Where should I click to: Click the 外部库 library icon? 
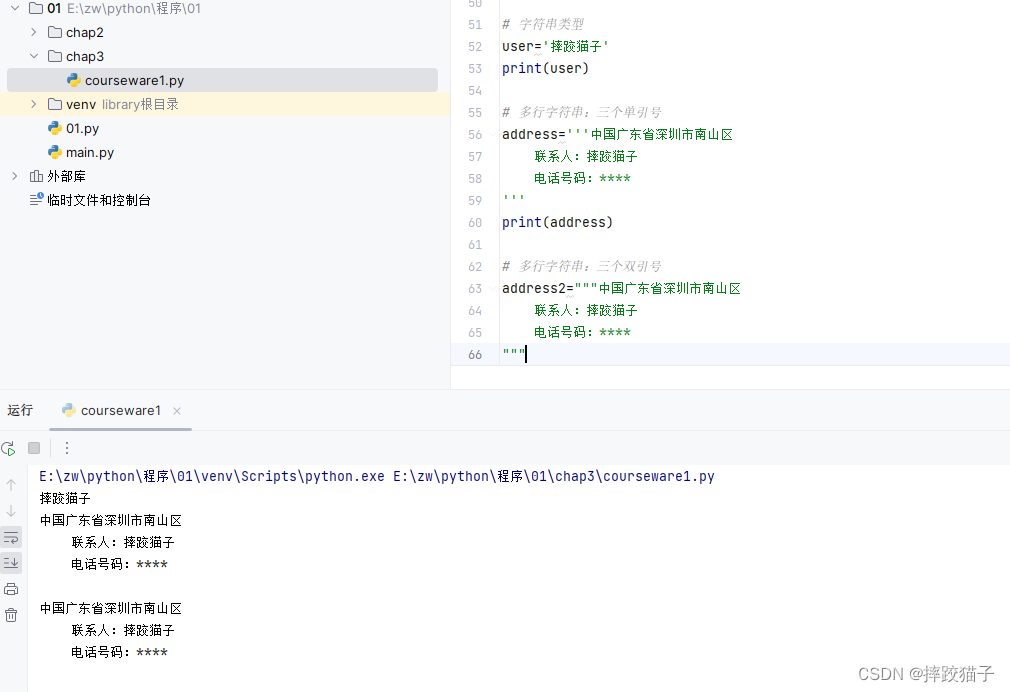(x=37, y=176)
